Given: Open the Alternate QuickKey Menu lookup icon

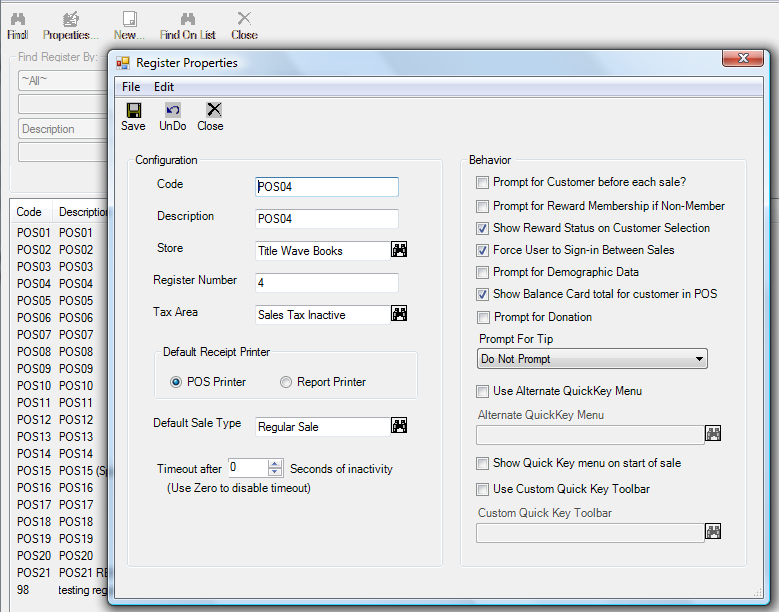Looking at the screenshot, I should (x=713, y=433).
